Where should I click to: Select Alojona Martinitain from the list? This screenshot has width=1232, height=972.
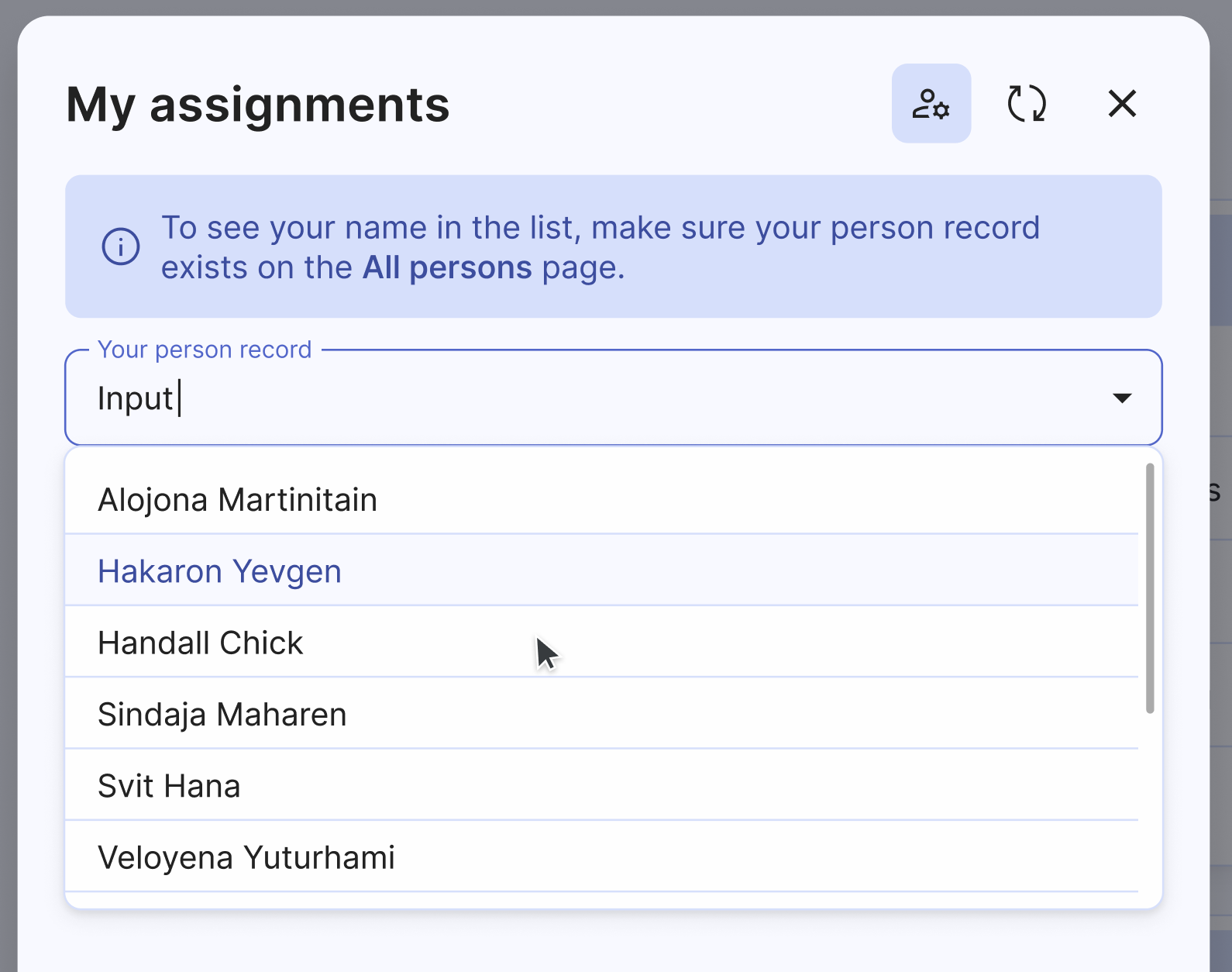coord(601,499)
